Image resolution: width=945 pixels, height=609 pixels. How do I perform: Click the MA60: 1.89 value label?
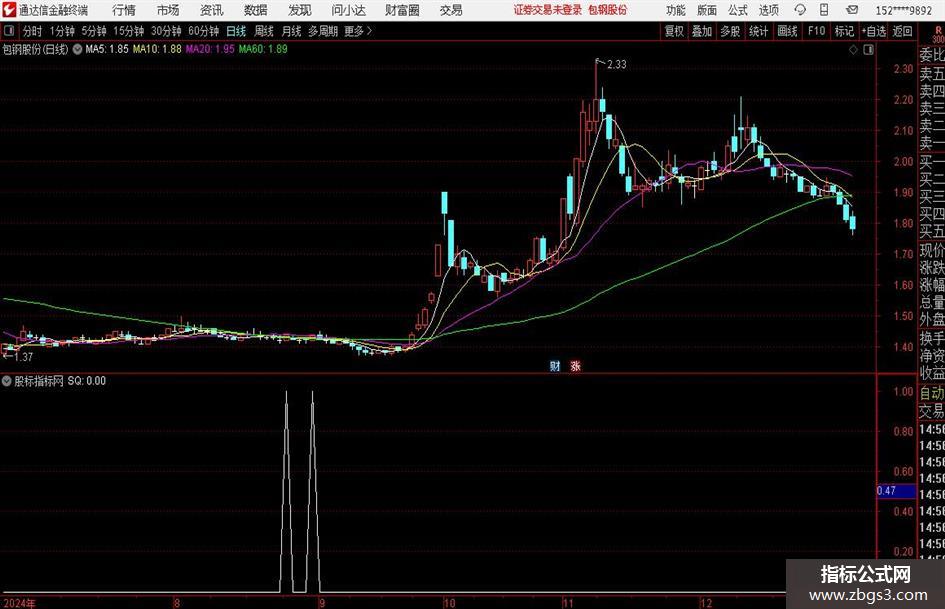[x=263, y=49]
